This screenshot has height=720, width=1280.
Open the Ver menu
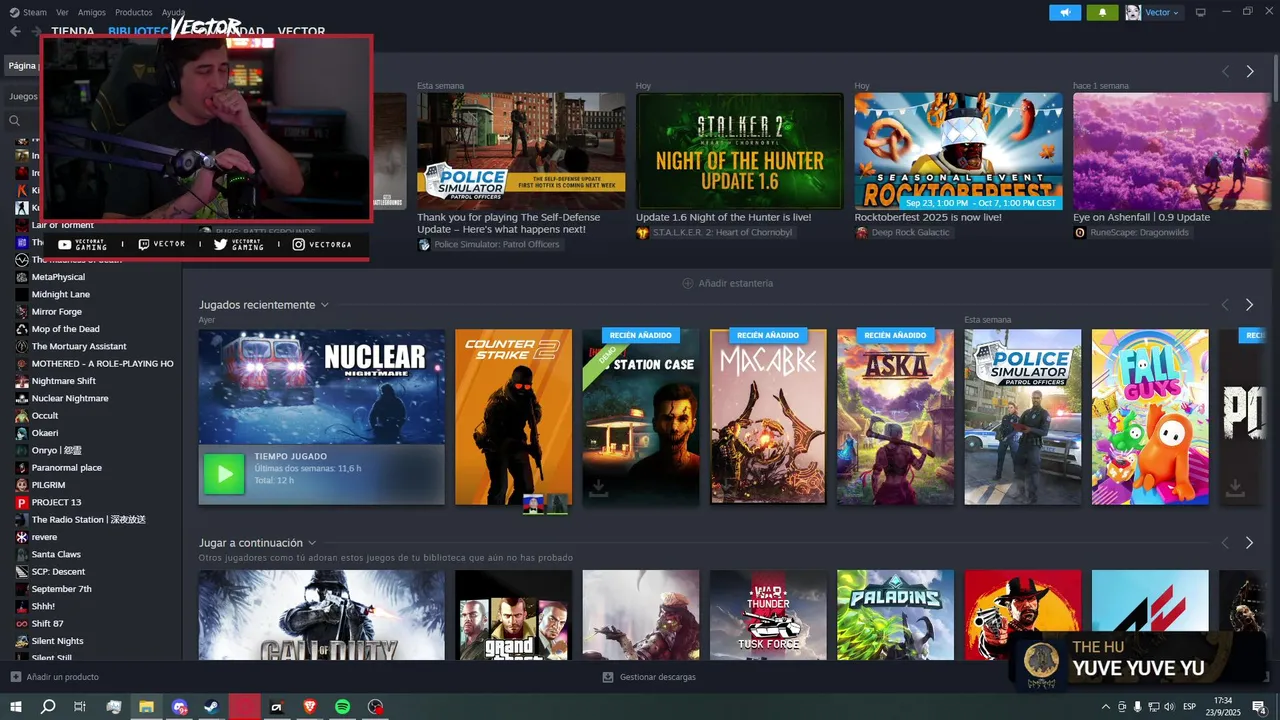[63, 12]
